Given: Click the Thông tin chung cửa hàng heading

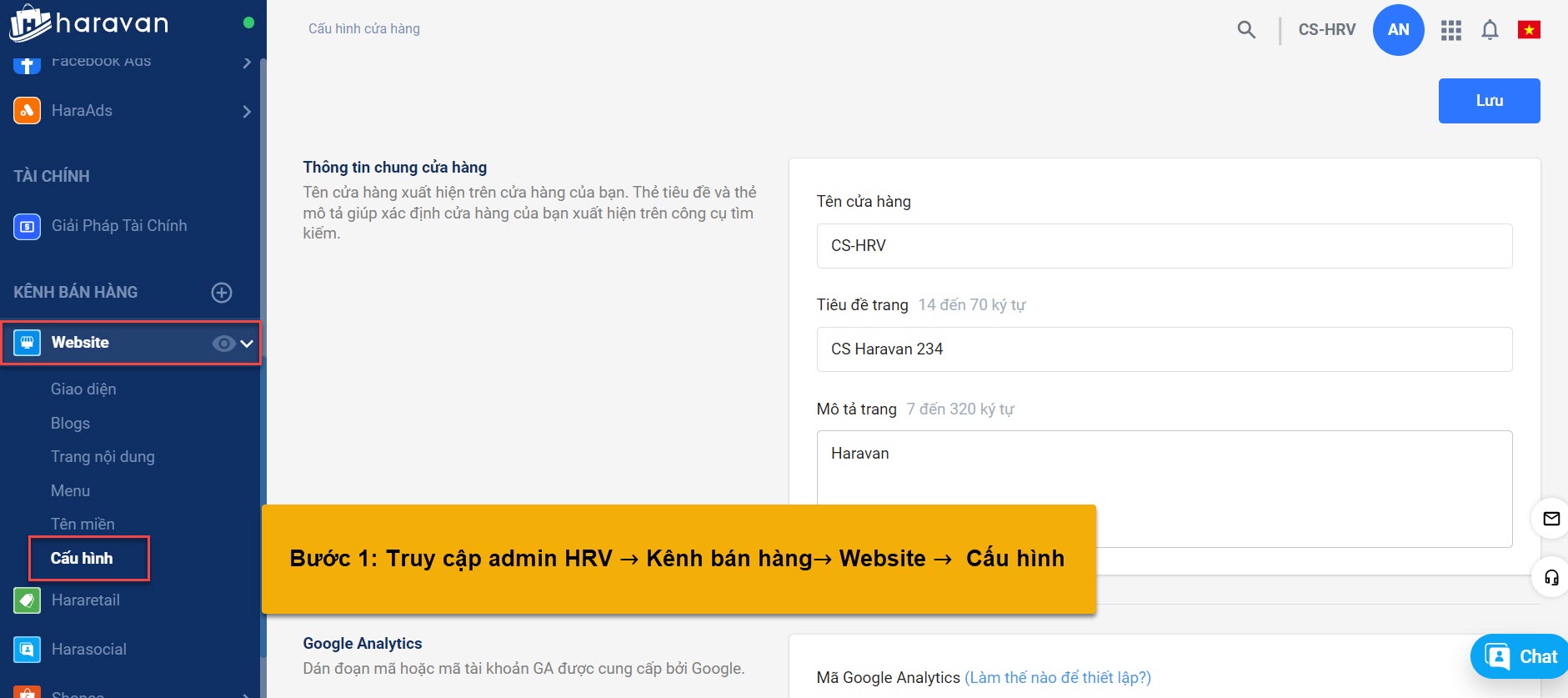Looking at the screenshot, I should tap(395, 168).
